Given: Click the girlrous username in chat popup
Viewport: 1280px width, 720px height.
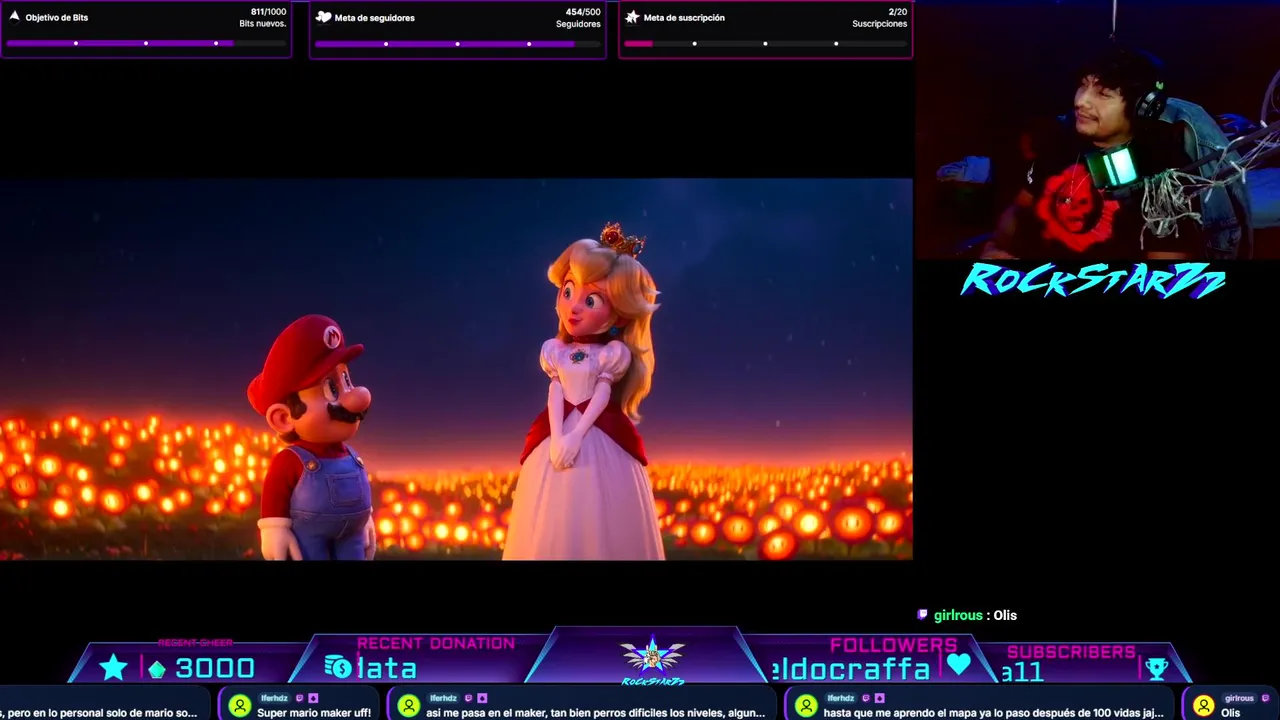Looking at the screenshot, I should click(x=958, y=615).
